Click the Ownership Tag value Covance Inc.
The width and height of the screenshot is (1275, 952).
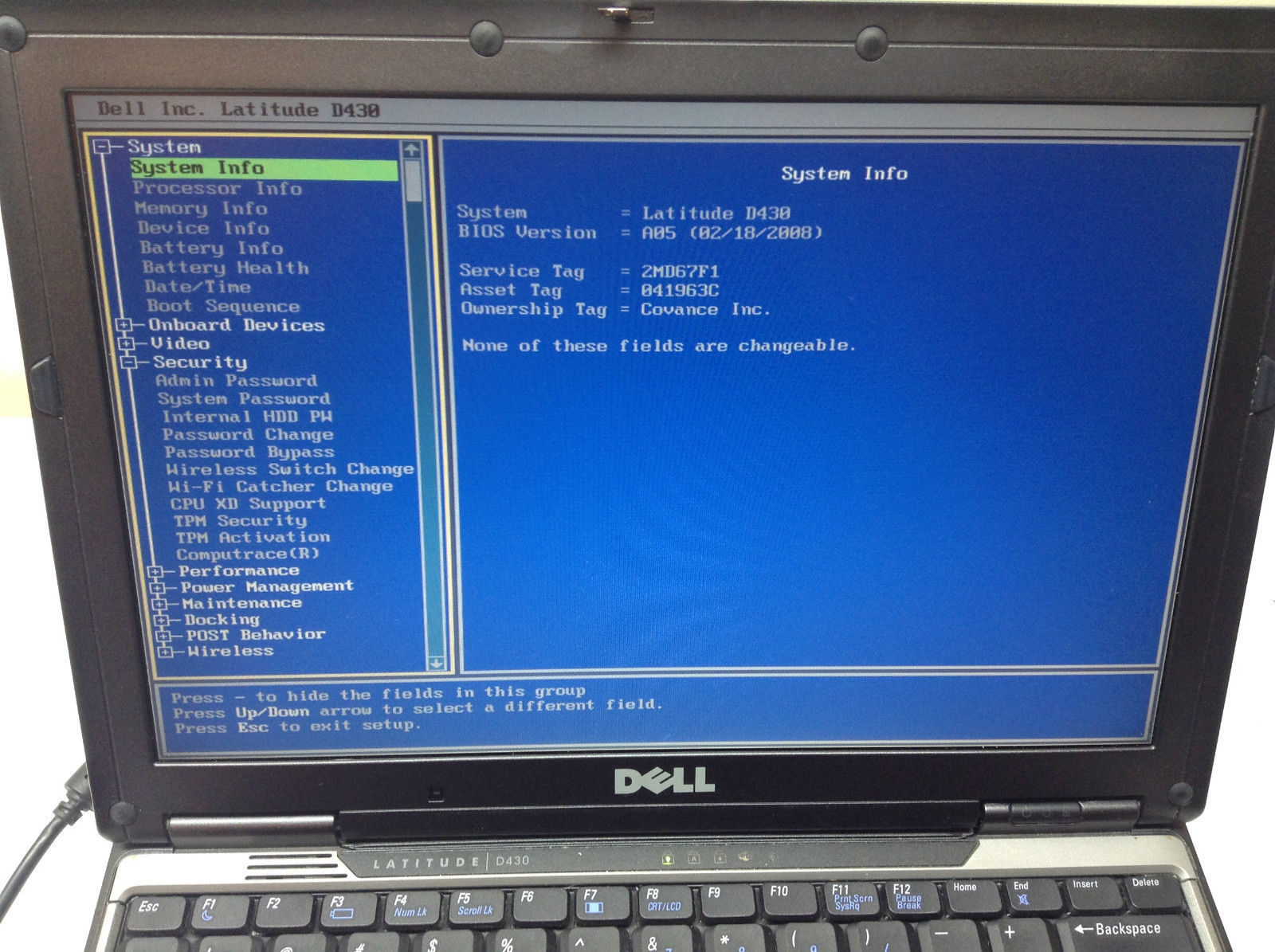pos(706,309)
